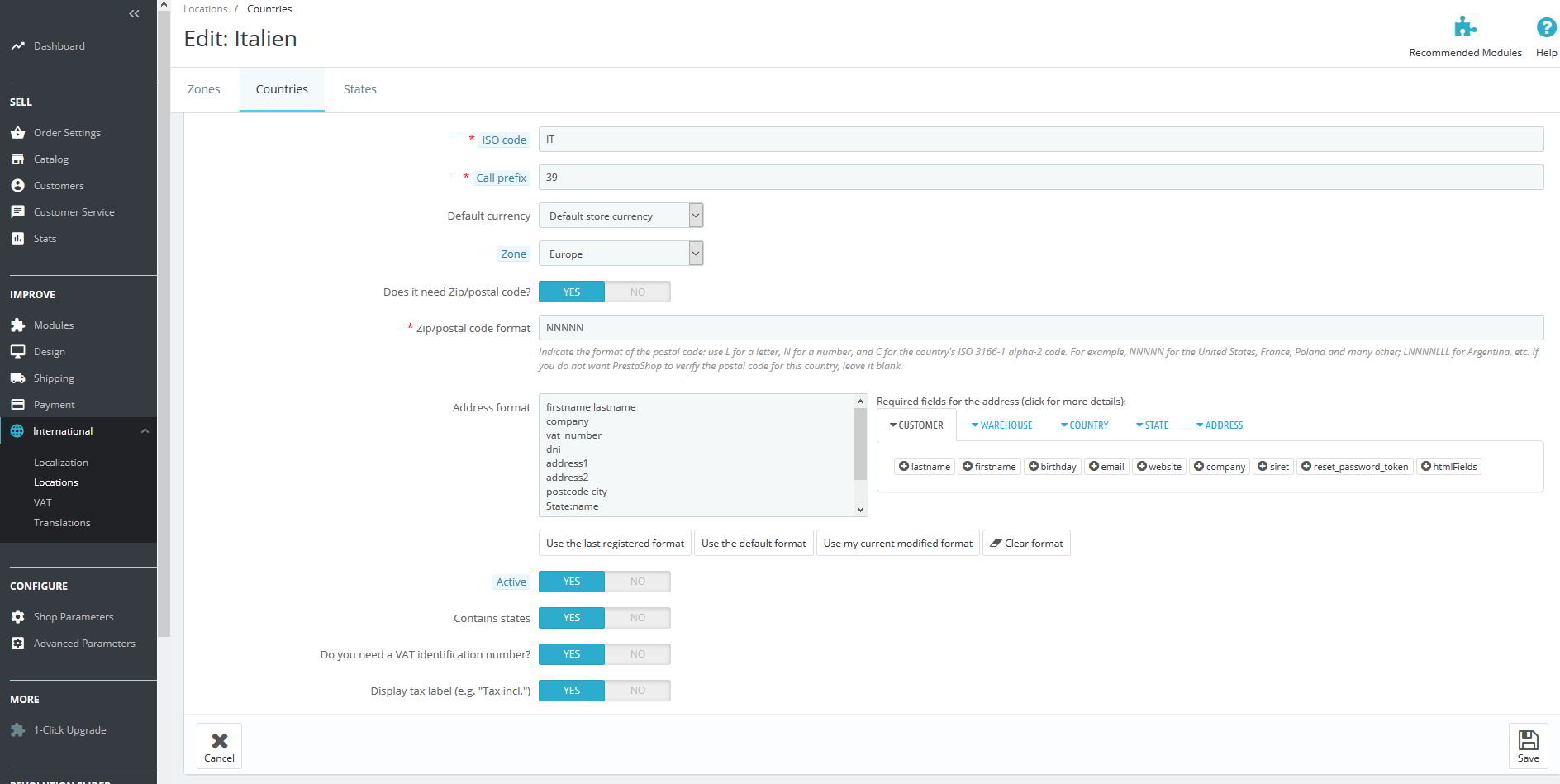Viewport: 1560px width, 784px height.
Task: Switch to the States tab
Action: (x=360, y=89)
